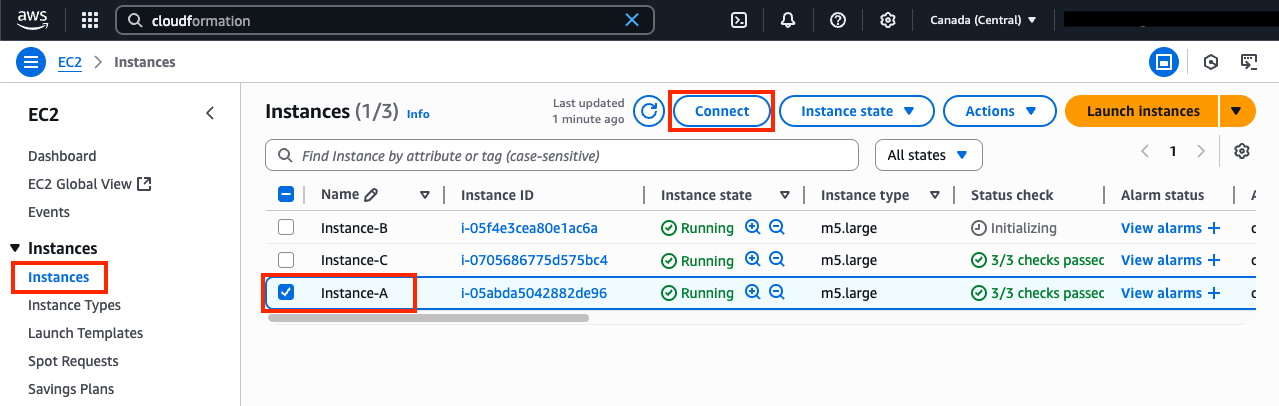1279x406 pixels.
Task: Check the Instance-B checkbox
Action: click(x=285, y=228)
